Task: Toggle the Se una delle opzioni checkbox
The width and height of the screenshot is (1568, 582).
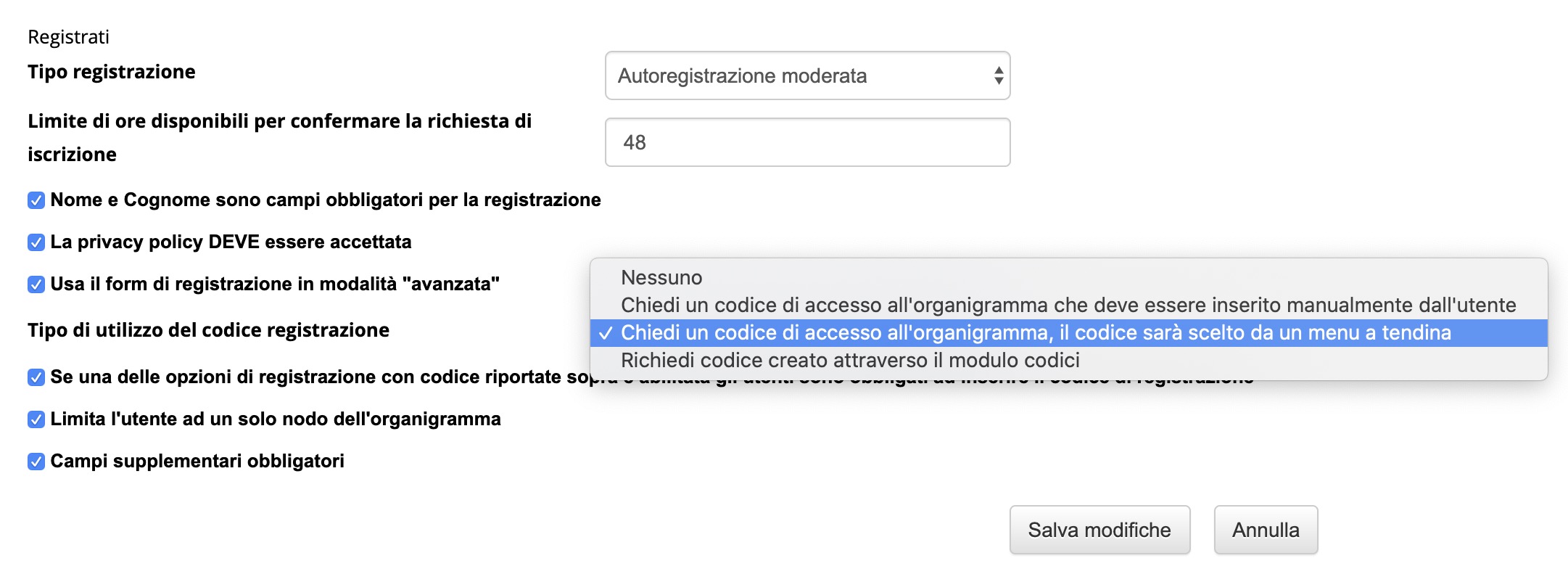Action: [36, 377]
